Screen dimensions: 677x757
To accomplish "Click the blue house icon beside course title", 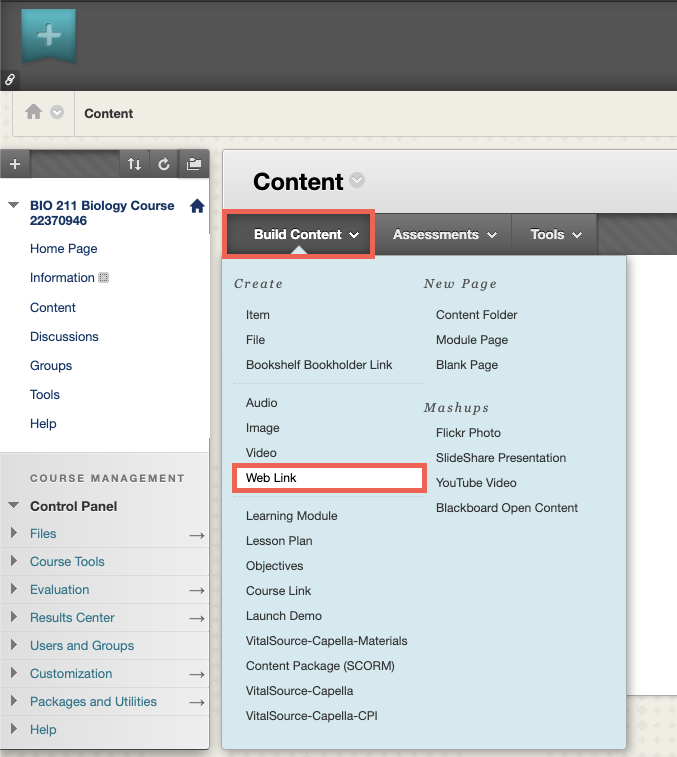I will (x=197, y=206).
